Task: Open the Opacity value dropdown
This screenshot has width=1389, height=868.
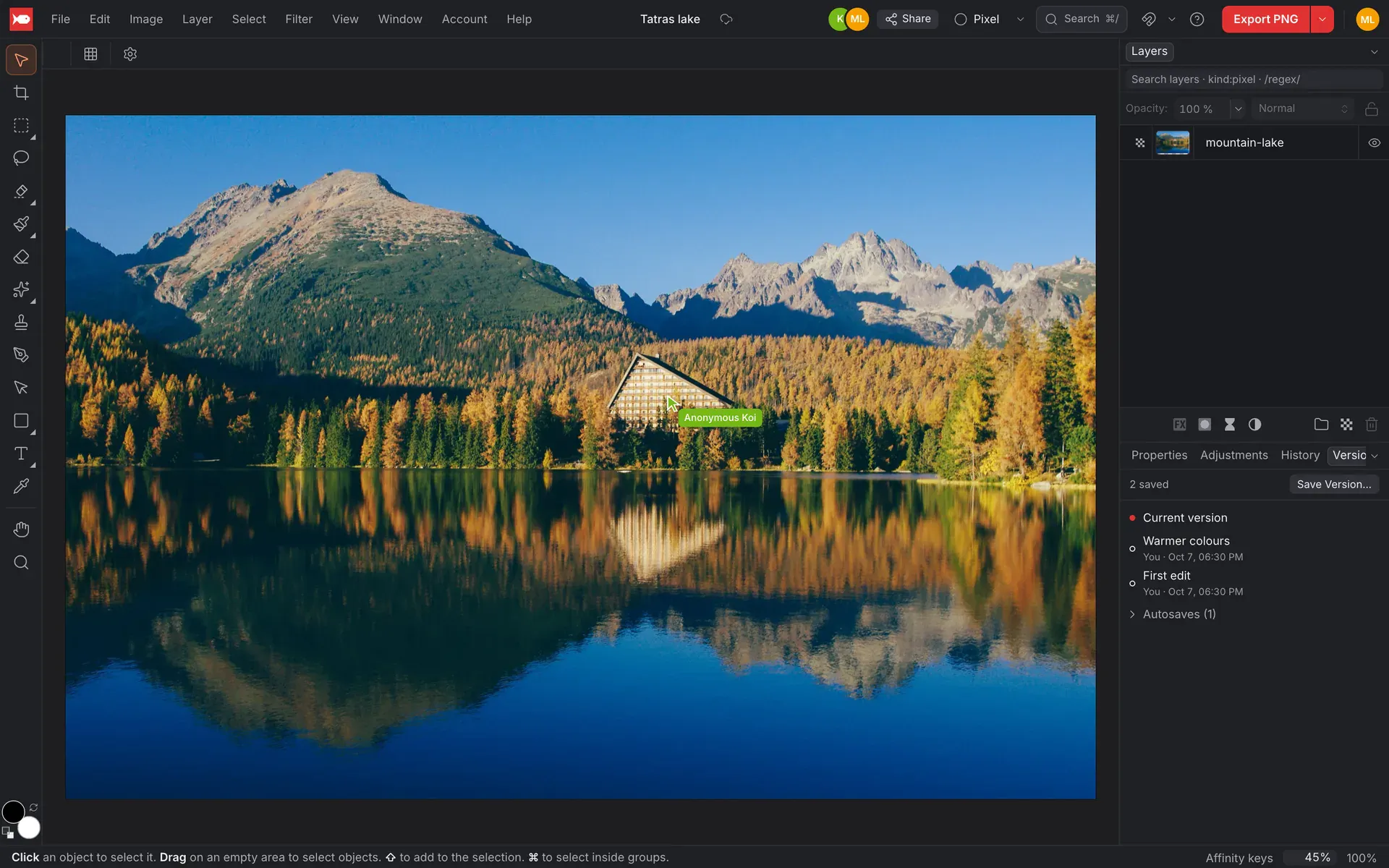Action: click(x=1238, y=109)
